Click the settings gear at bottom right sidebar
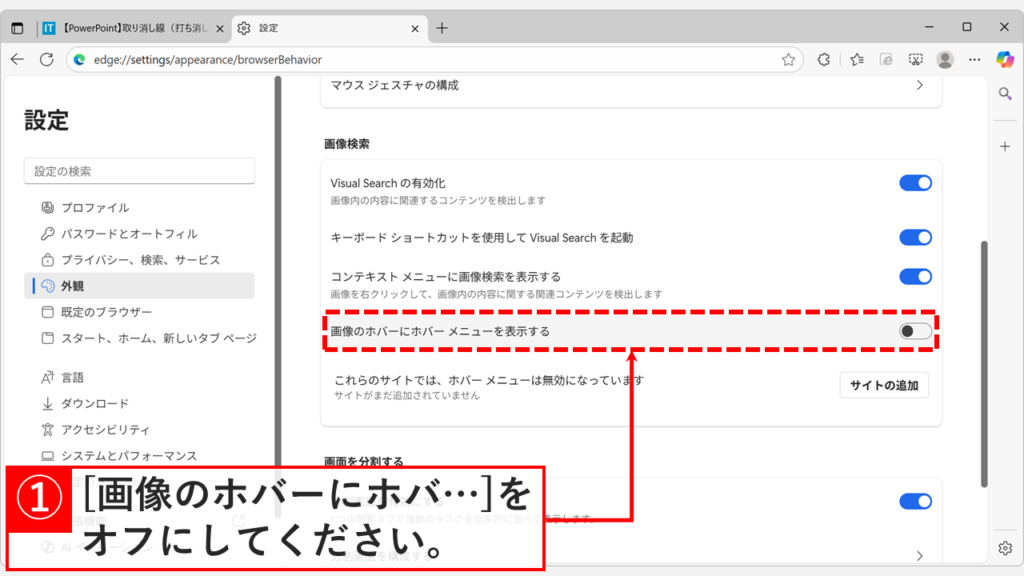This screenshot has width=1024, height=576. (1004, 548)
